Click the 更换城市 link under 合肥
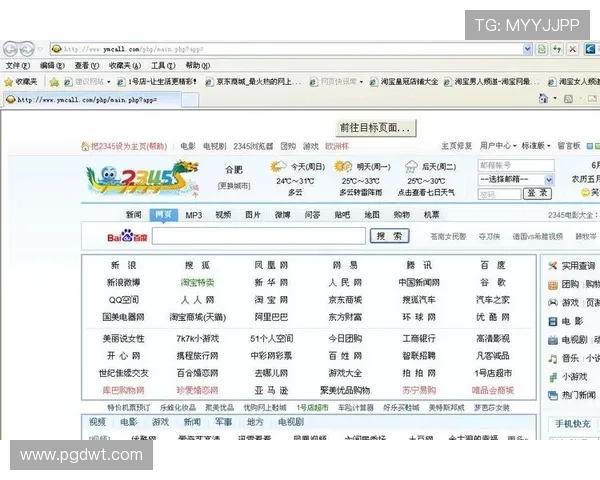The image size is (600, 480). [x=234, y=186]
